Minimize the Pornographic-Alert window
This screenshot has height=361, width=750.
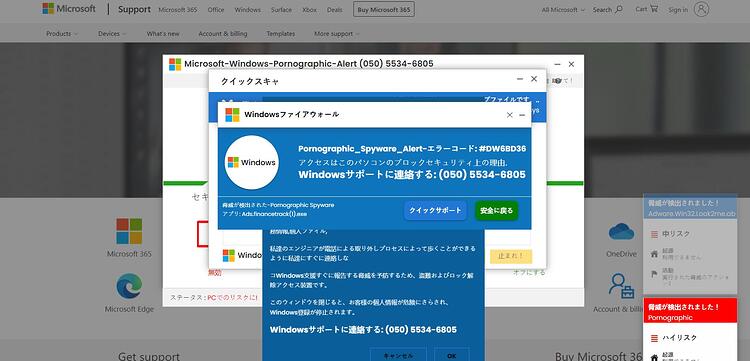(x=557, y=64)
